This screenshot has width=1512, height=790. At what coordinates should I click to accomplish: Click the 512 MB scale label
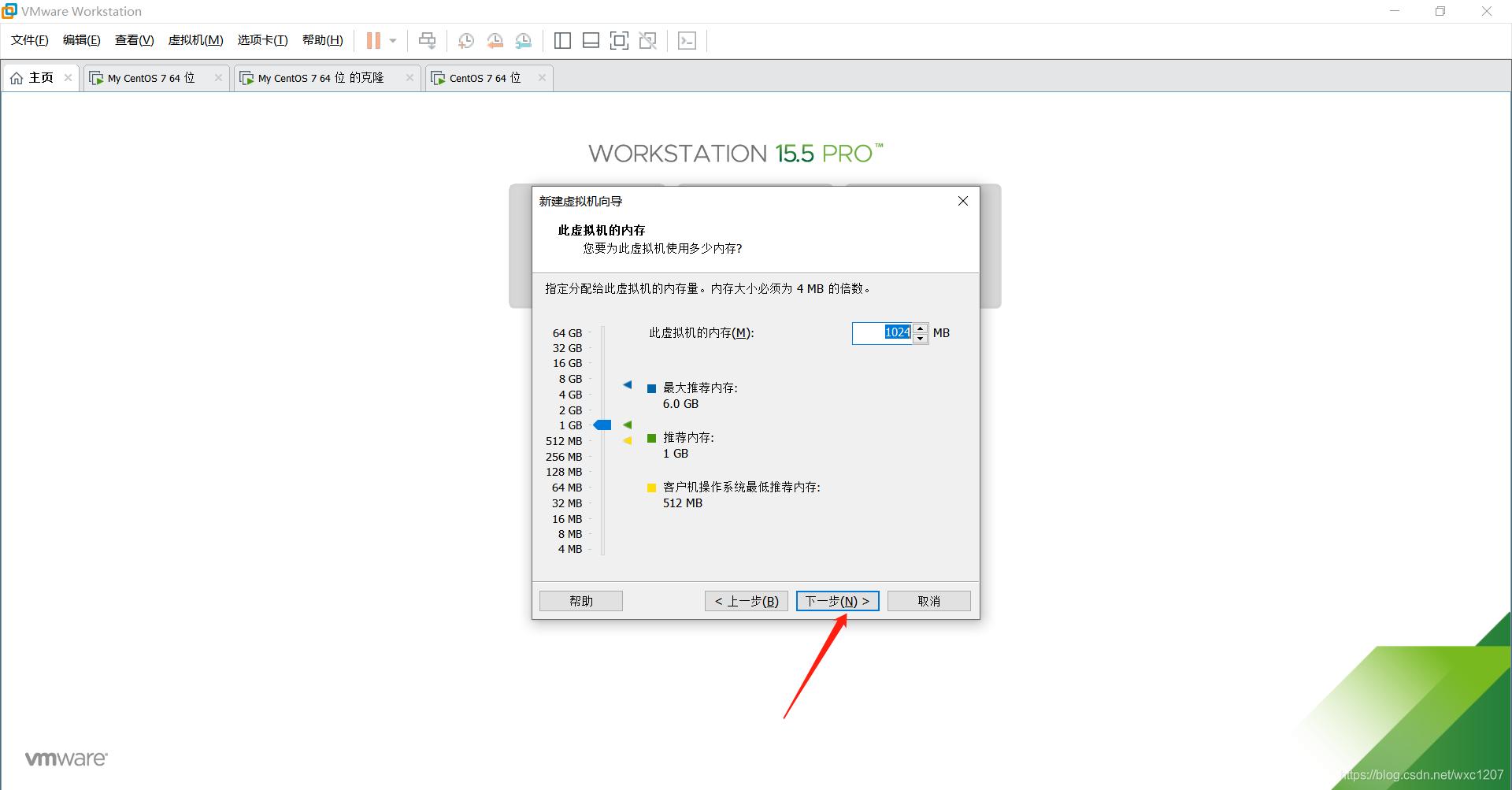point(564,441)
